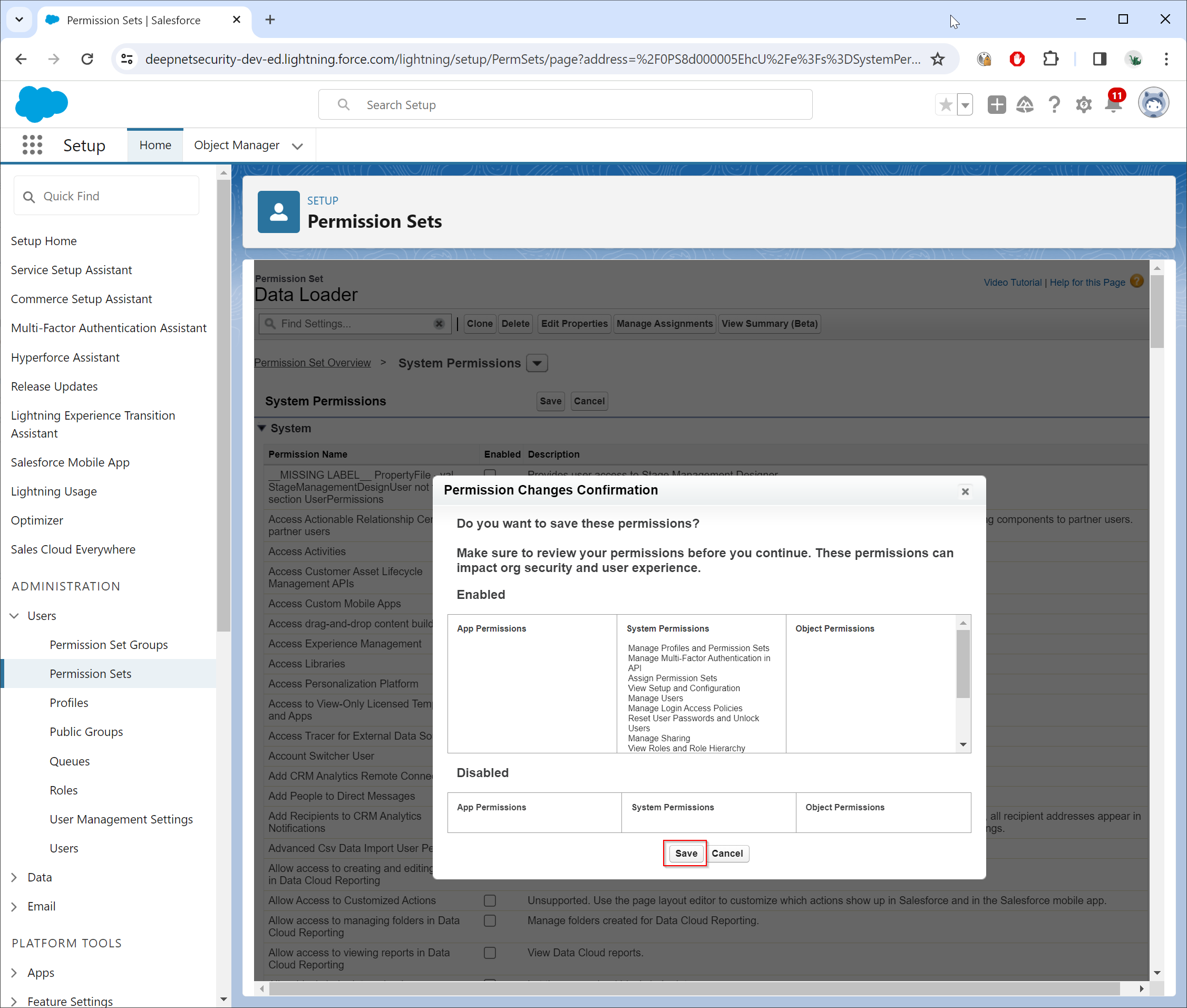Click Cancel in the confirmation dialog

727,853
